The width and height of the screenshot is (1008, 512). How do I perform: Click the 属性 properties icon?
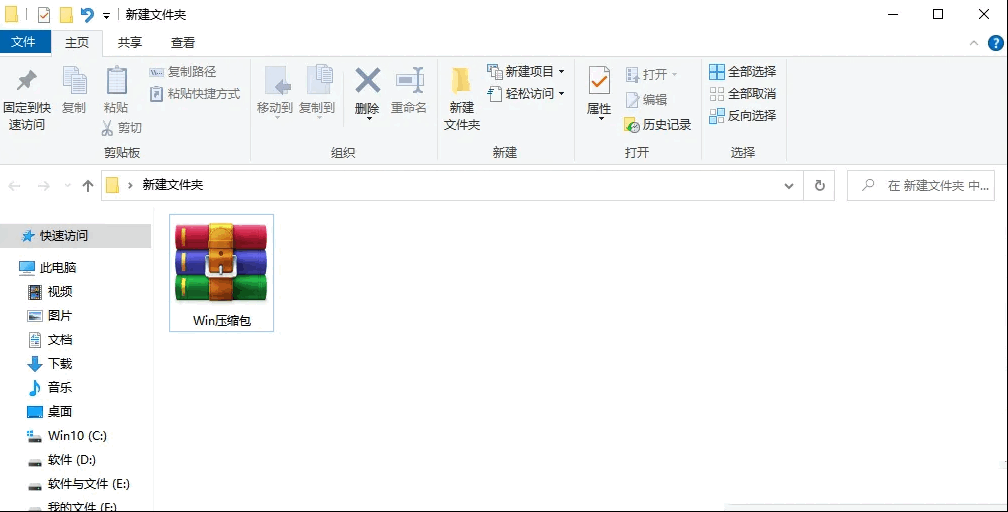tap(599, 82)
